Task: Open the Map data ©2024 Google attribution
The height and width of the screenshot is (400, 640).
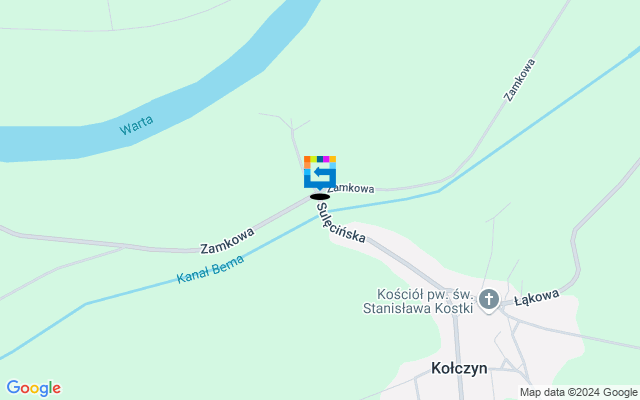Action: pyautogui.click(x=578, y=393)
